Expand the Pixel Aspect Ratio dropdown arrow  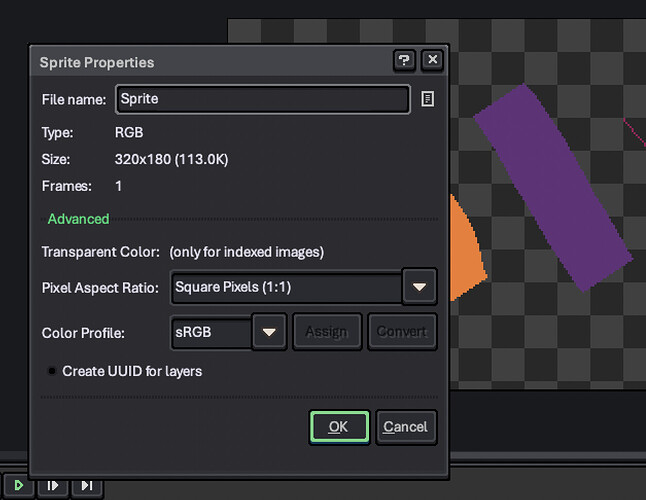419,287
